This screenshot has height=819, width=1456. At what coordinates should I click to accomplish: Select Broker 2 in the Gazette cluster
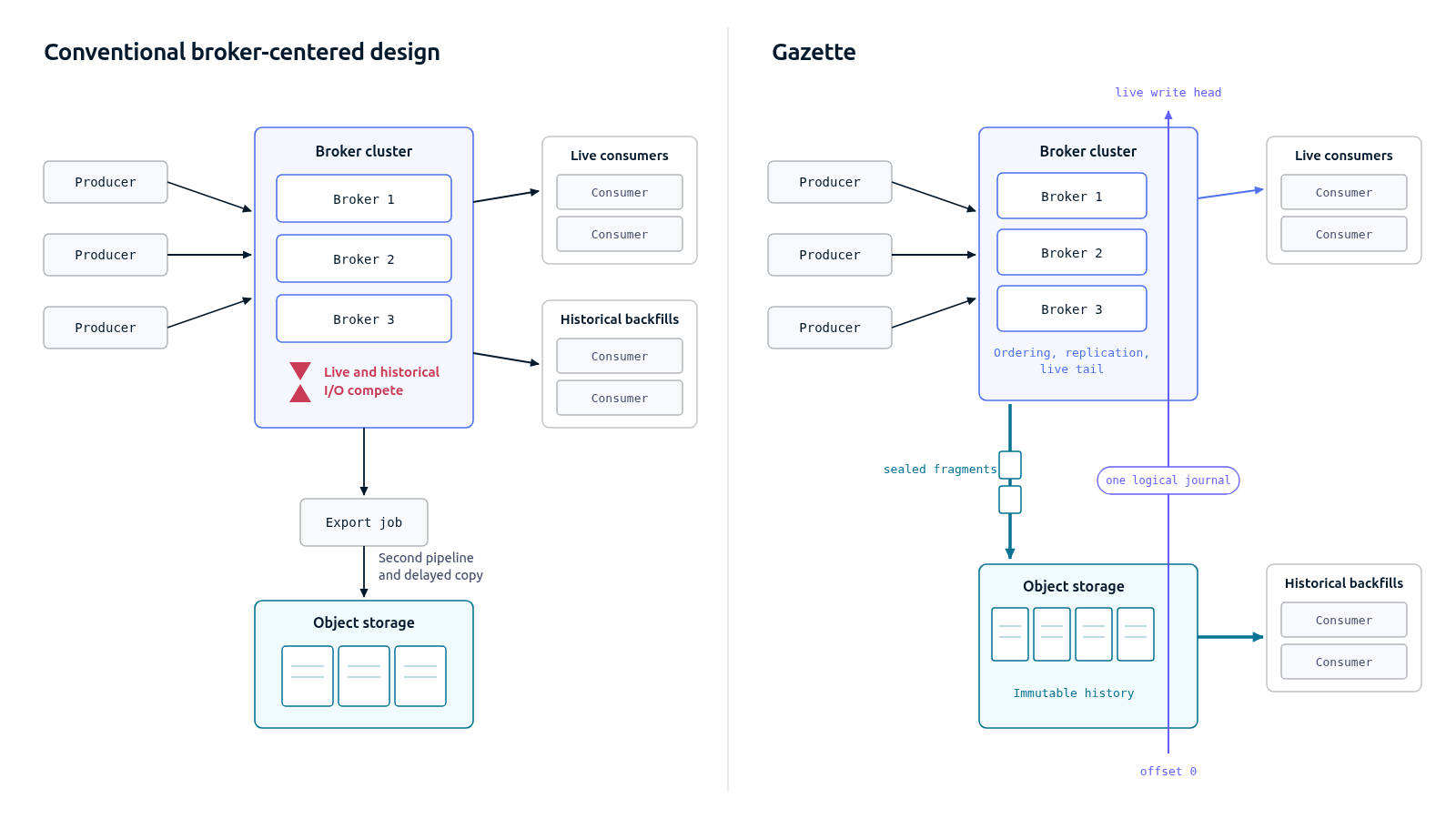(1072, 252)
